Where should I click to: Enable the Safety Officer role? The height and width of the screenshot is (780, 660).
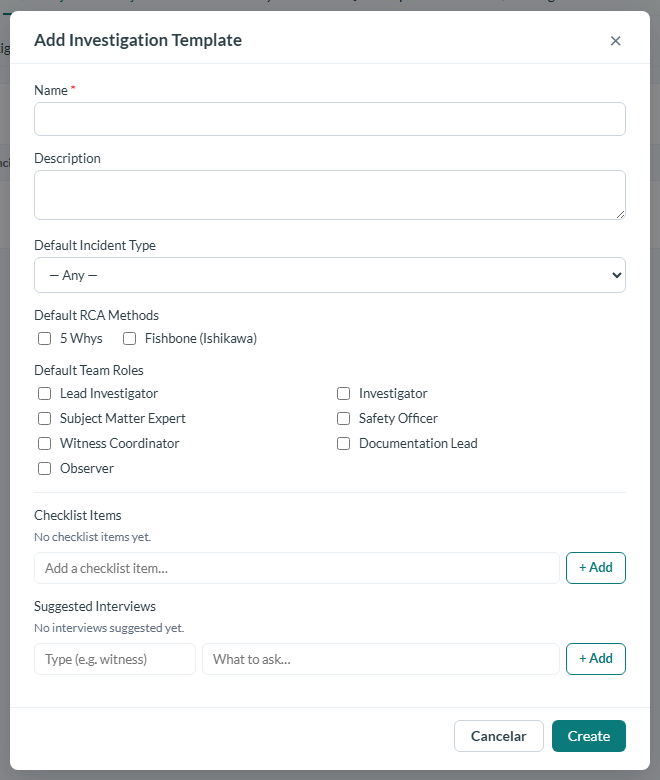click(344, 418)
